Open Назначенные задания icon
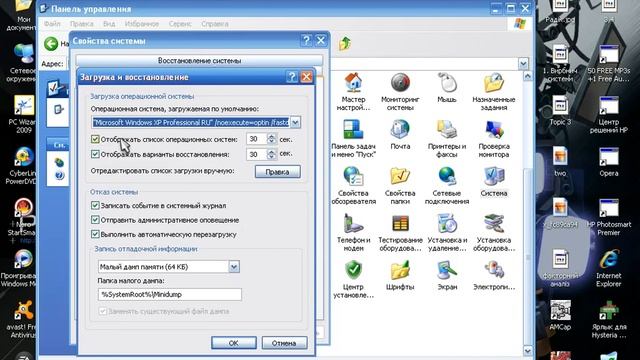The height and width of the screenshot is (360, 640). click(x=494, y=83)
